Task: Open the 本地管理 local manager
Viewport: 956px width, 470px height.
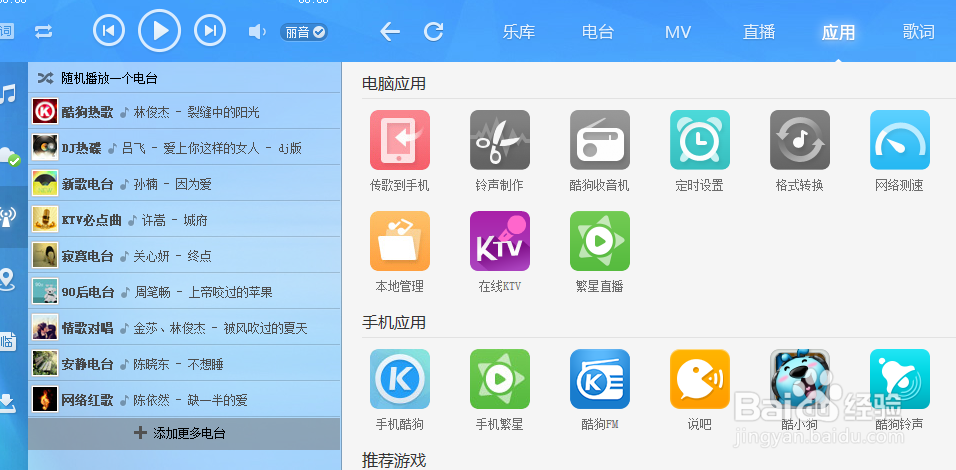Action: click(399, 241)
